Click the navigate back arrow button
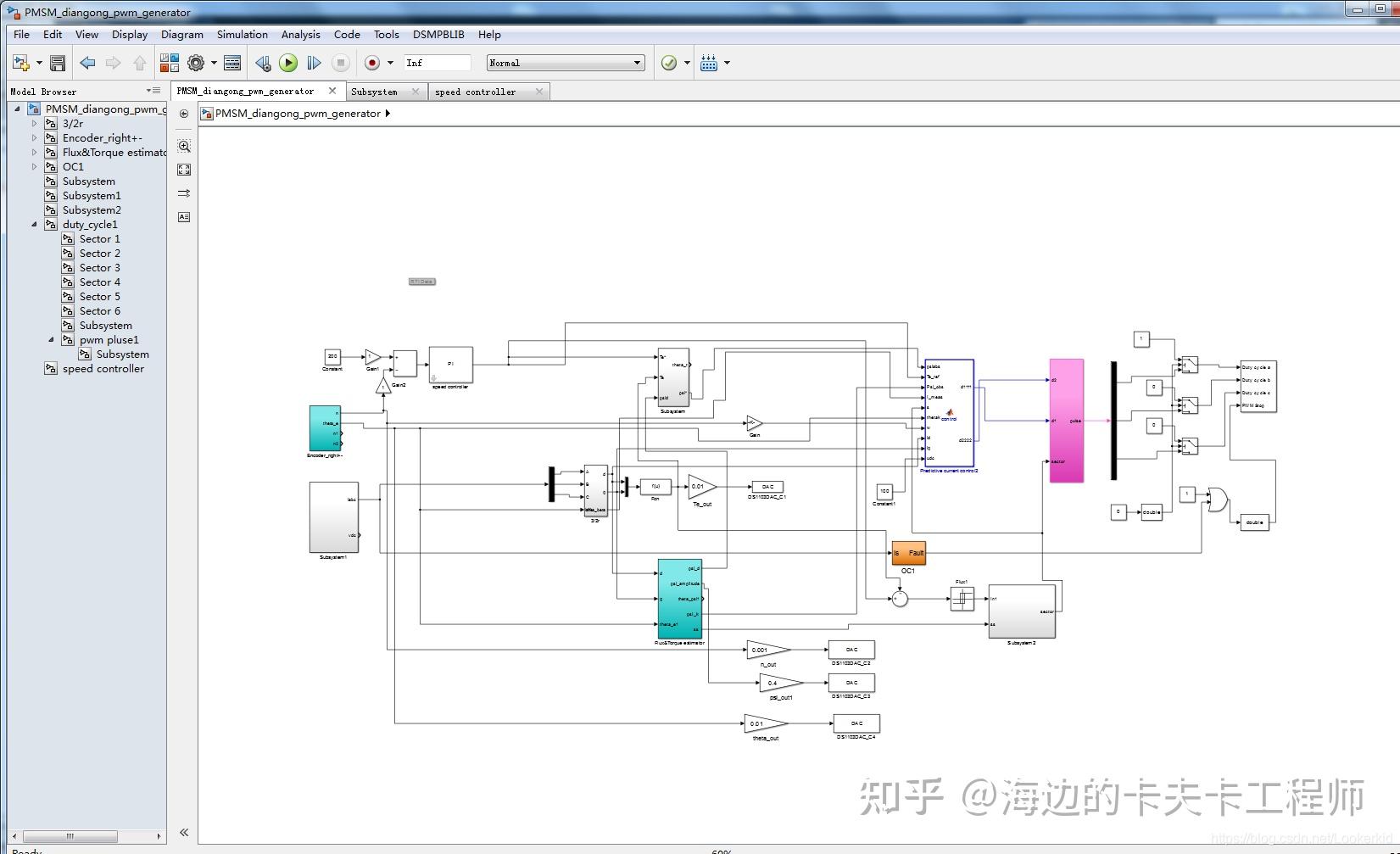 tap(86, 62)
